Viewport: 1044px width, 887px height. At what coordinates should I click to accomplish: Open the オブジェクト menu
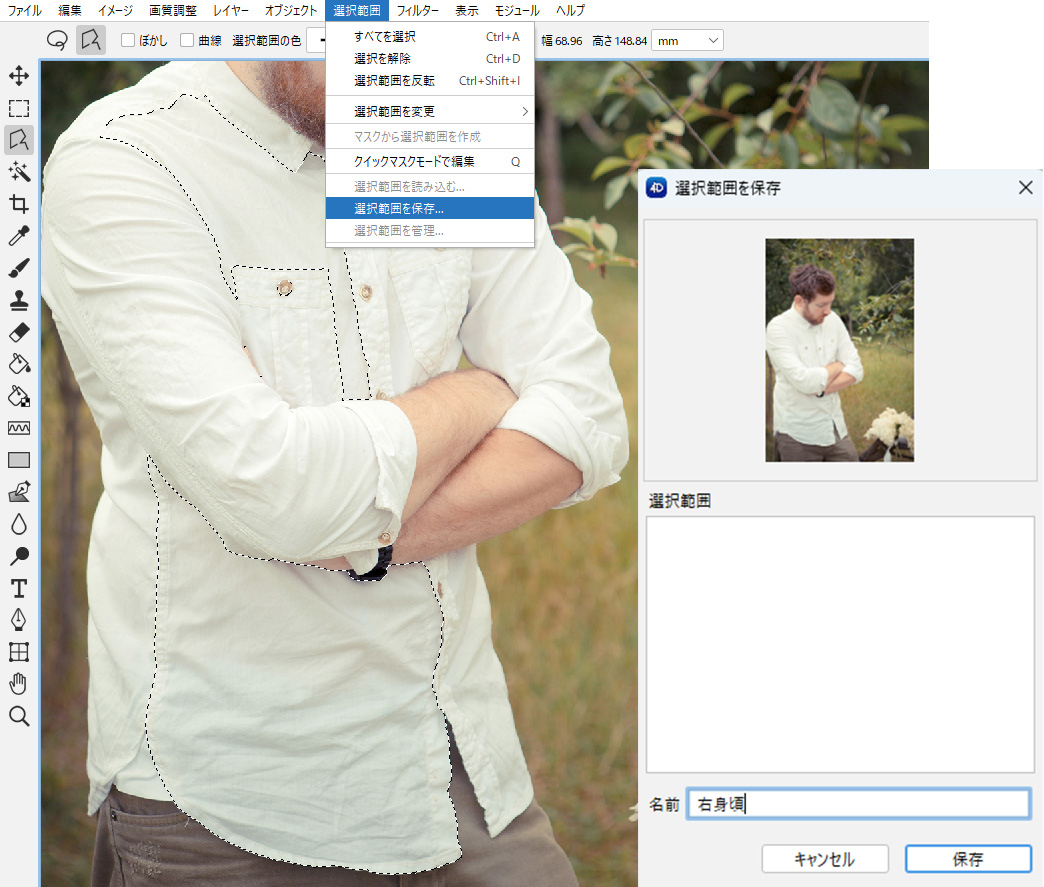click(291, 11)
